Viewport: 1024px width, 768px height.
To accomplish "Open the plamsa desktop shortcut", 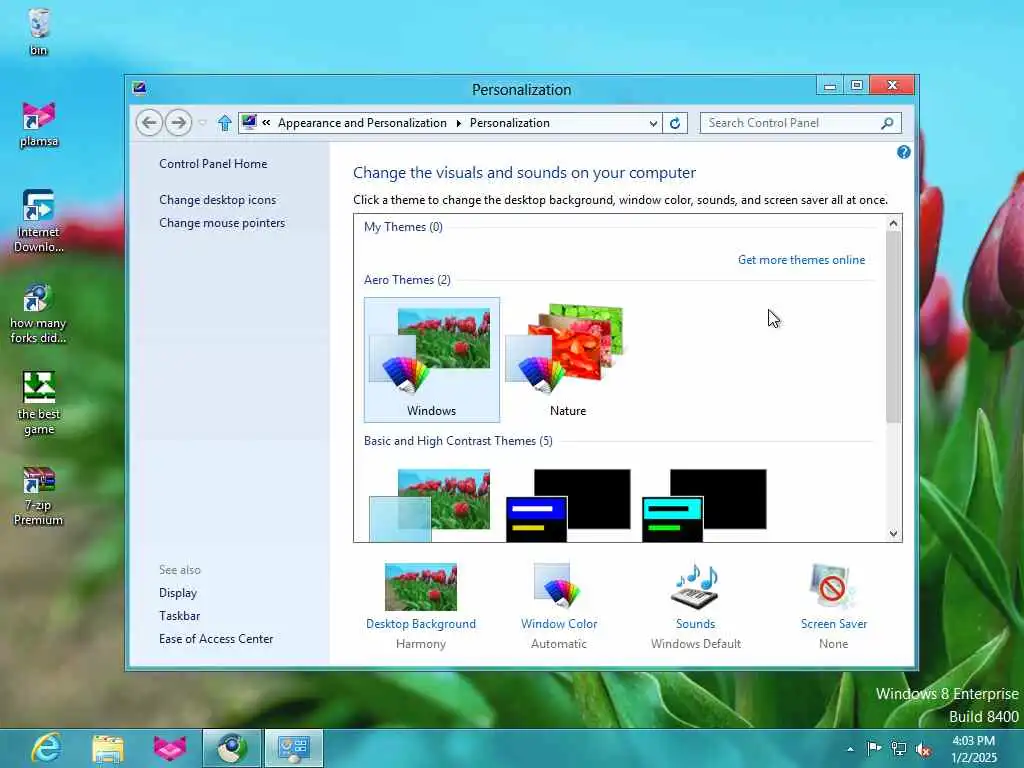I will pos(39,124).
